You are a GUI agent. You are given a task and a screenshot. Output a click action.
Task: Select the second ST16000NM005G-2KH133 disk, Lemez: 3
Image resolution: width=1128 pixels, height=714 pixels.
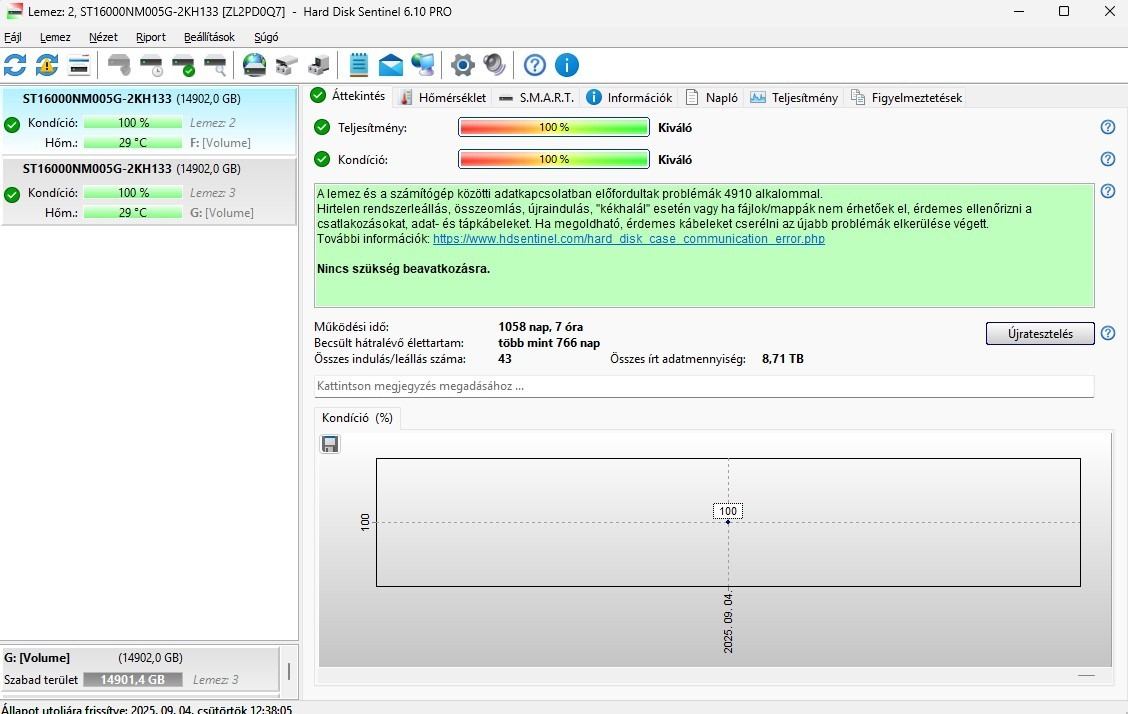click(149, 191)
